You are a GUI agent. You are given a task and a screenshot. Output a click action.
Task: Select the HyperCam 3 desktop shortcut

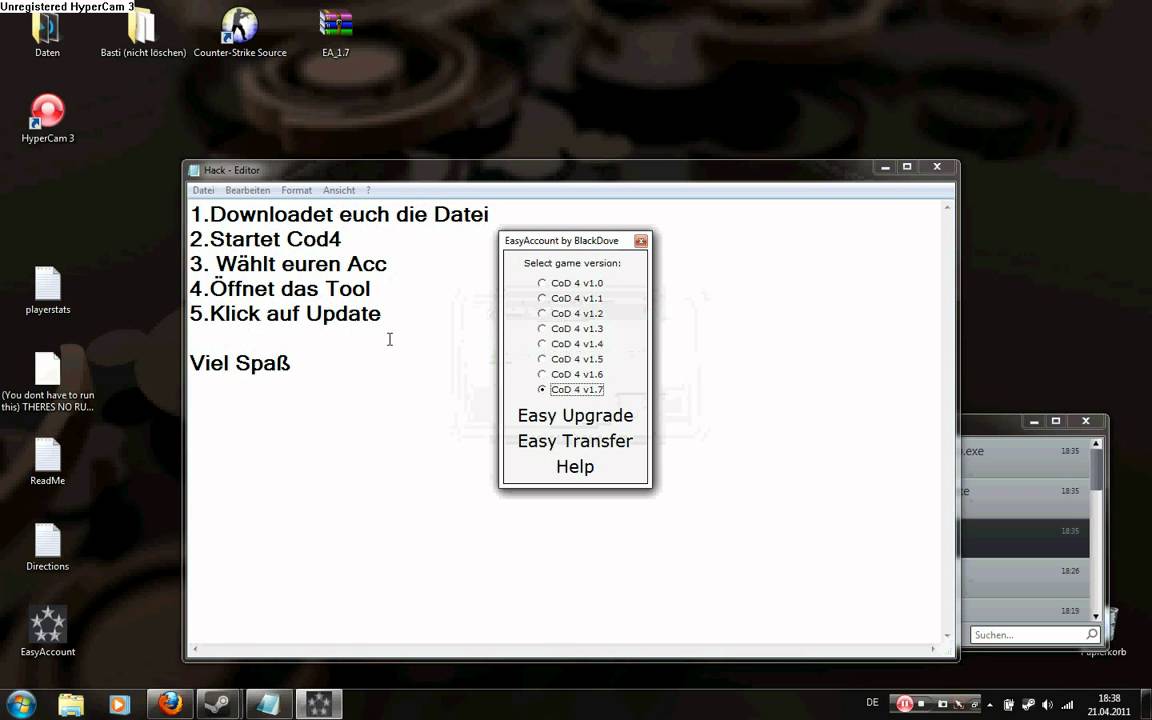point(48,118)
